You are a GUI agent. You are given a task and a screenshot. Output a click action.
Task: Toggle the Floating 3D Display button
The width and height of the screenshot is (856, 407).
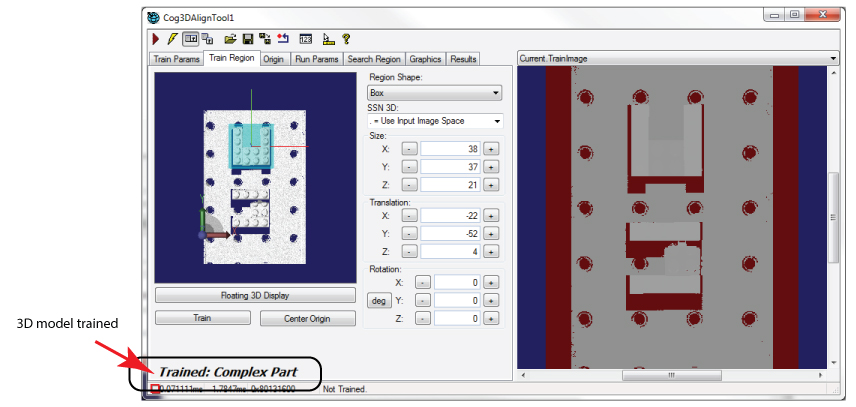[256, 296]
